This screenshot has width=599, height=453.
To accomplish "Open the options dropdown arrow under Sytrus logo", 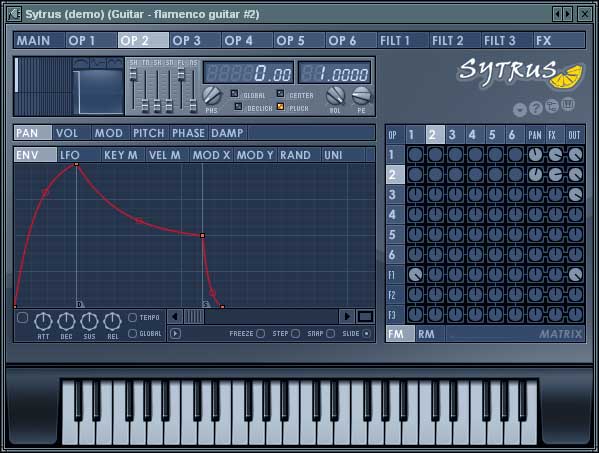I will coord(520,110).
